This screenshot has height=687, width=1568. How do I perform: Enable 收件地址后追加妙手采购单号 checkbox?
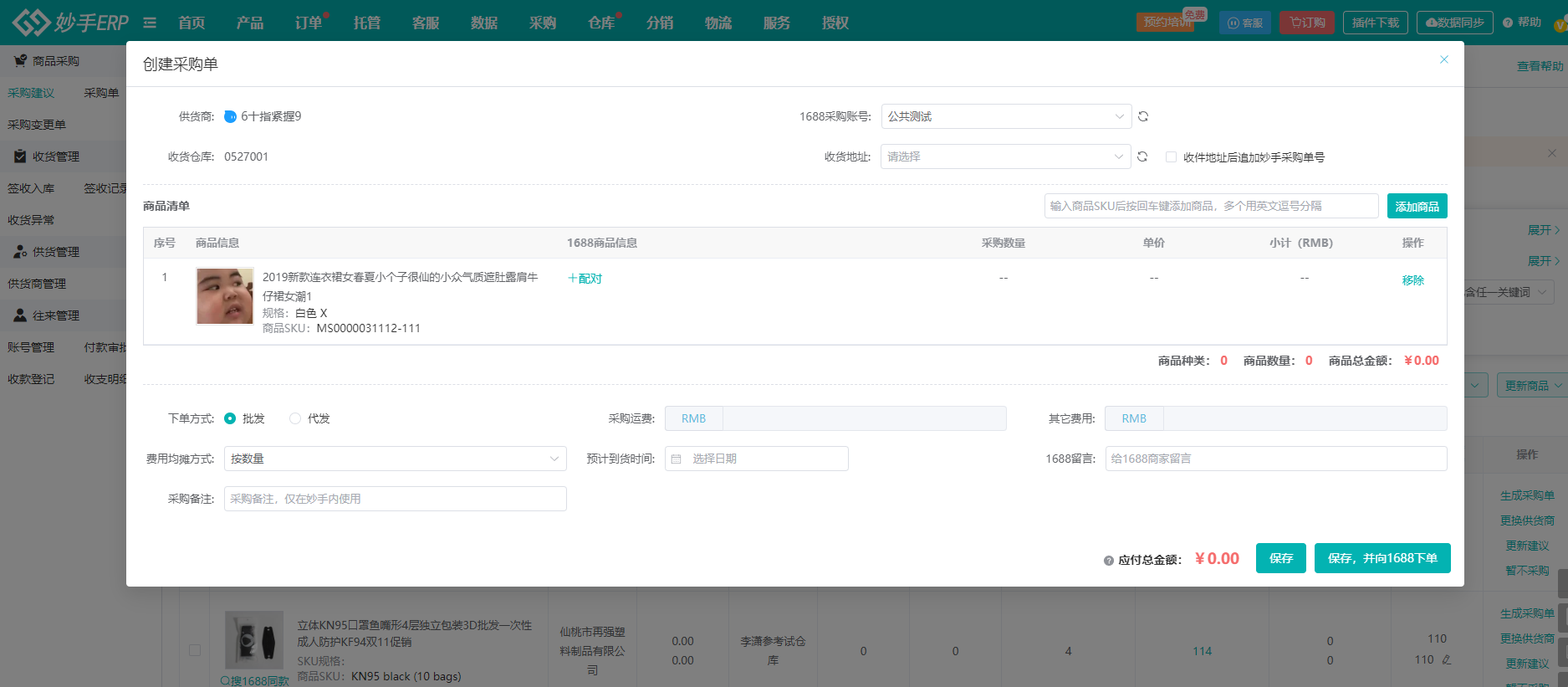[x=1171, y=156]
